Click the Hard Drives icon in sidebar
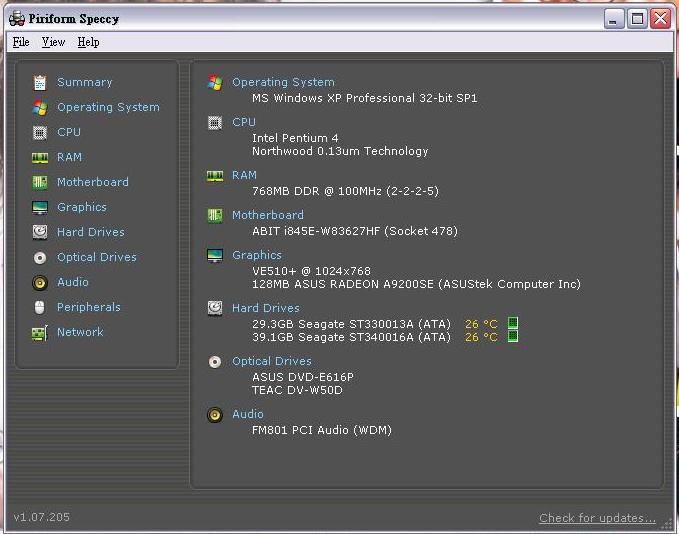 point(40,232)
